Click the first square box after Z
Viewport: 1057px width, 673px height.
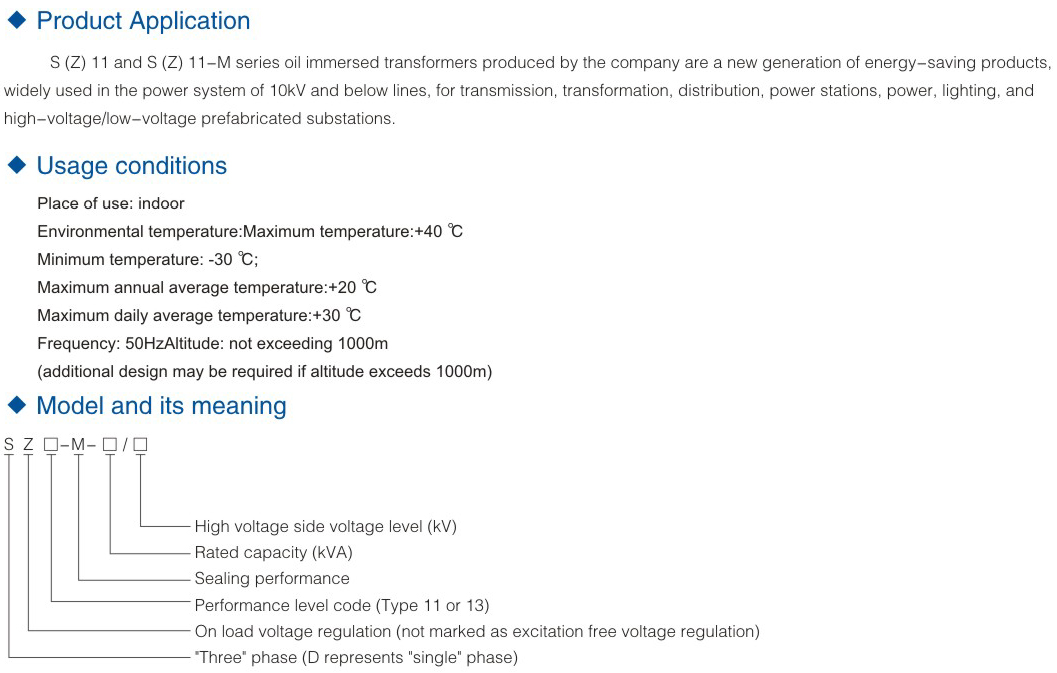[51, 445]
